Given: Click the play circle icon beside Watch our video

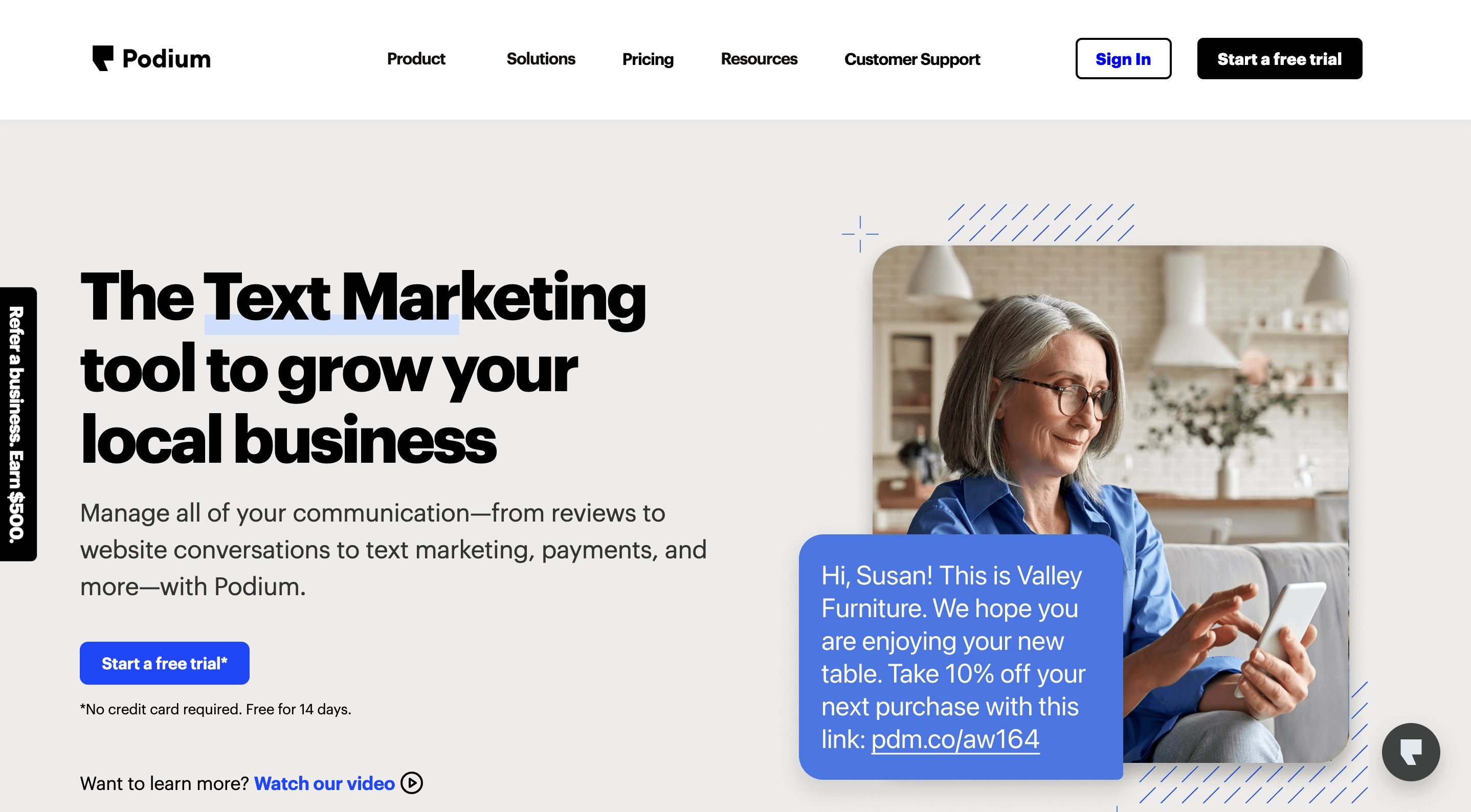Looking at the screenshot, I should coord(412,783).
